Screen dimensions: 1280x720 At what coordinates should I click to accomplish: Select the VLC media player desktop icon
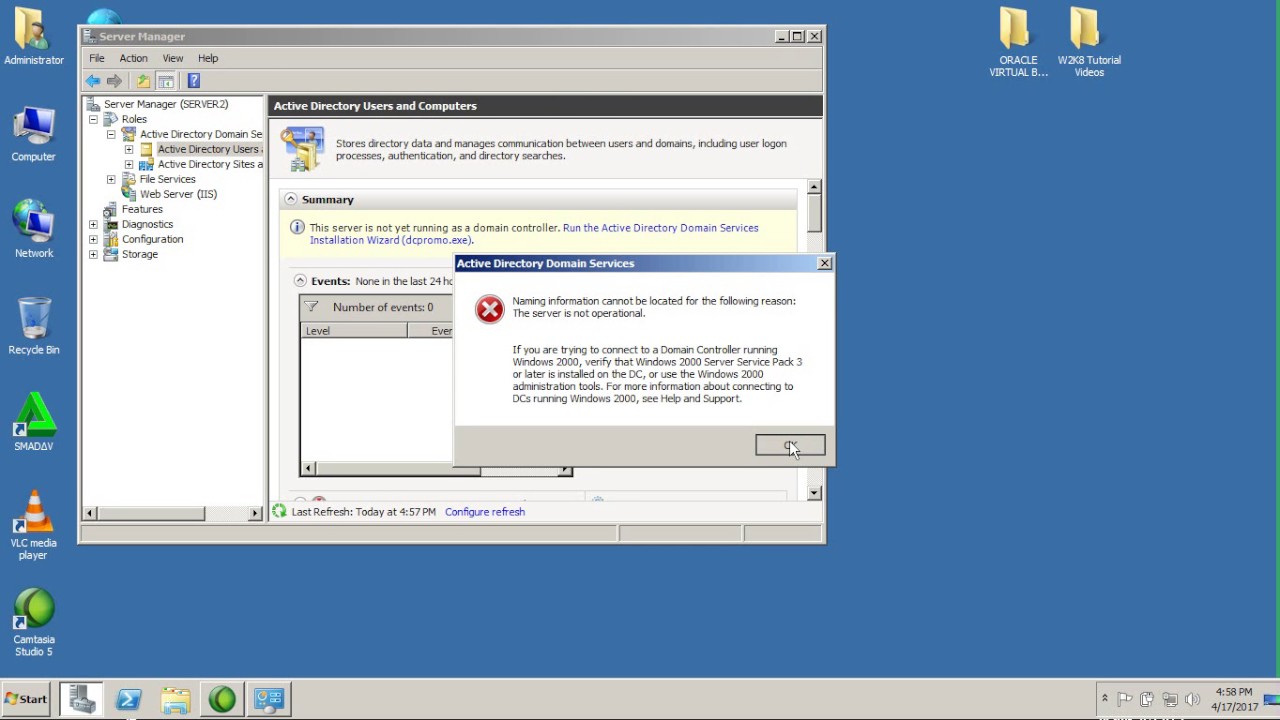coord(34,525)
